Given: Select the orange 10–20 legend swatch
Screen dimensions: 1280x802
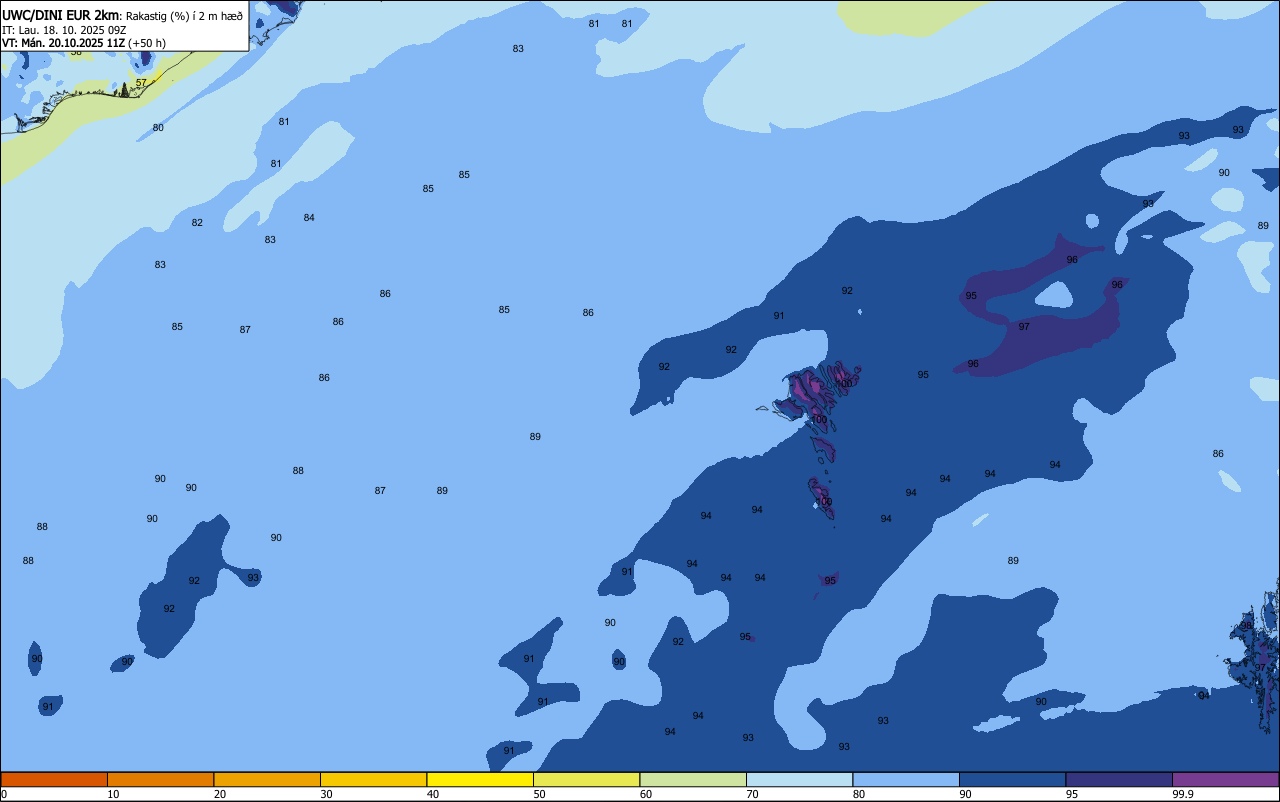Looking at the screenshot, I should (160, 779).
